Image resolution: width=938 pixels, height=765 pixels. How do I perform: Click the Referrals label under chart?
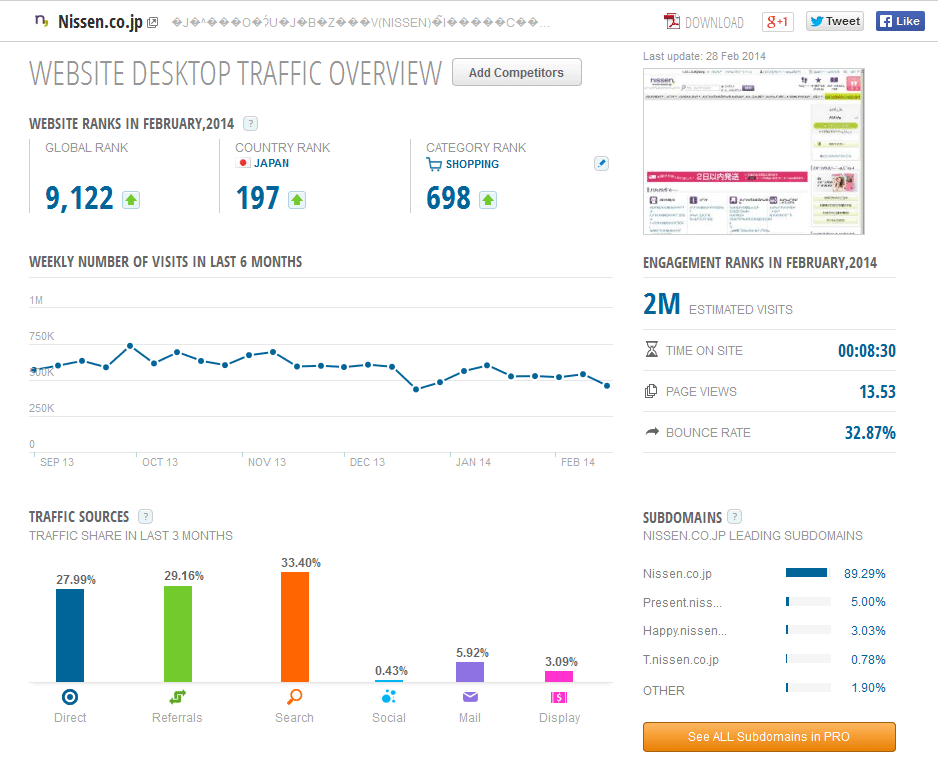177,718
